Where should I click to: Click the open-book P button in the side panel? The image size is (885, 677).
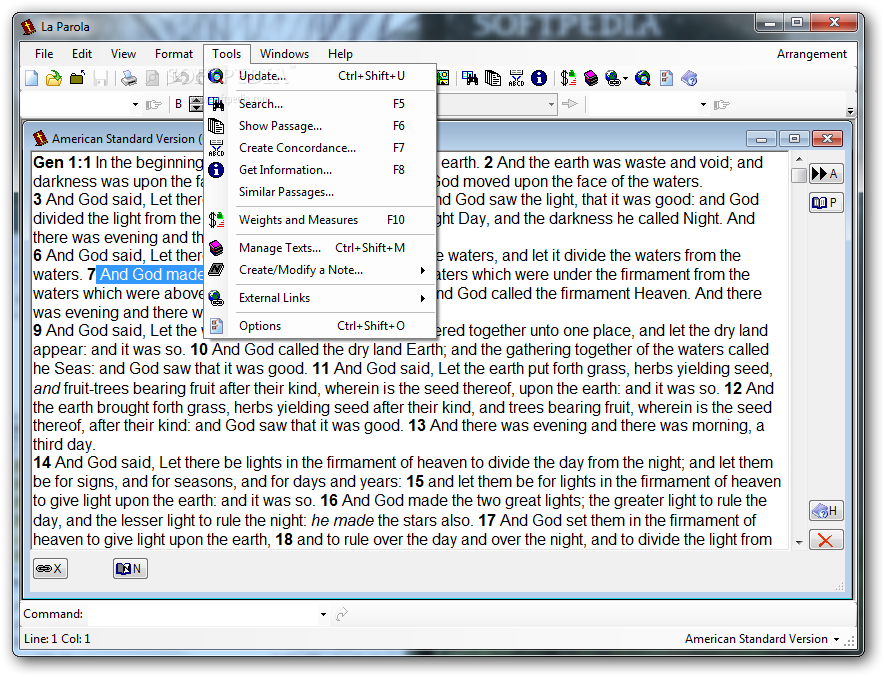click(826, 202)
